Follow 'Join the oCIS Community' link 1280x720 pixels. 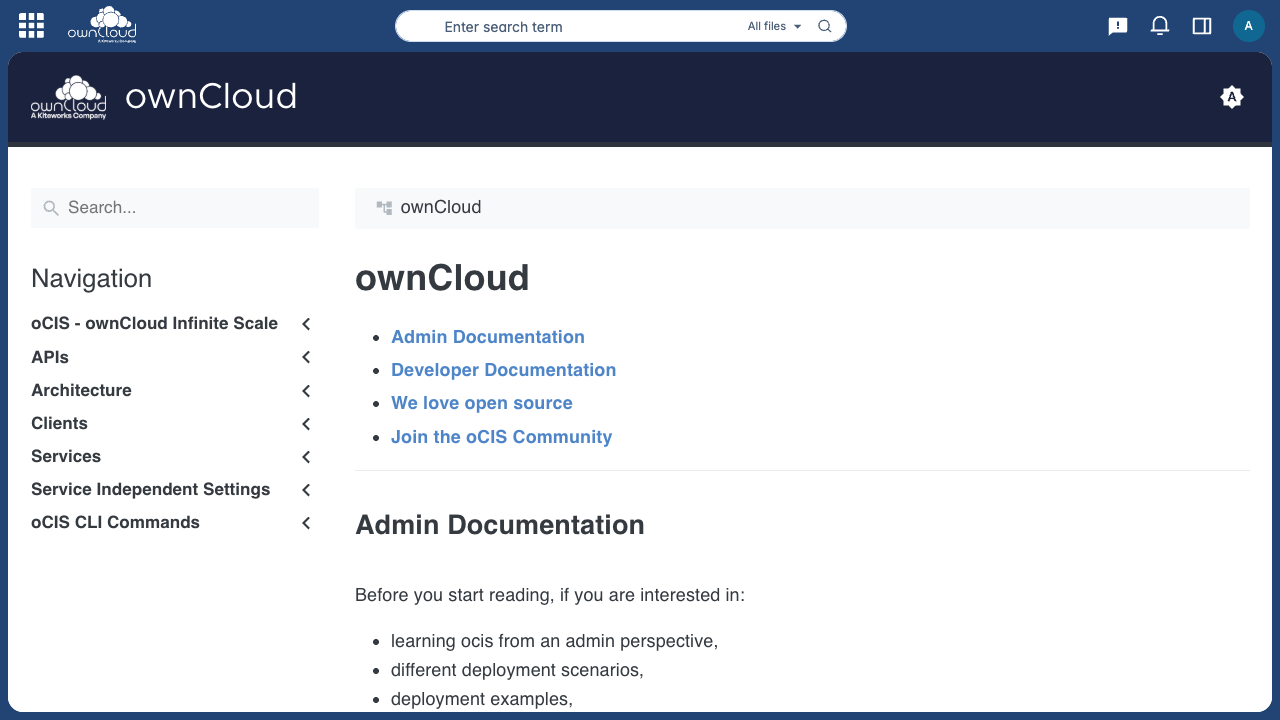pyautogui.click(x=501, y=437)
